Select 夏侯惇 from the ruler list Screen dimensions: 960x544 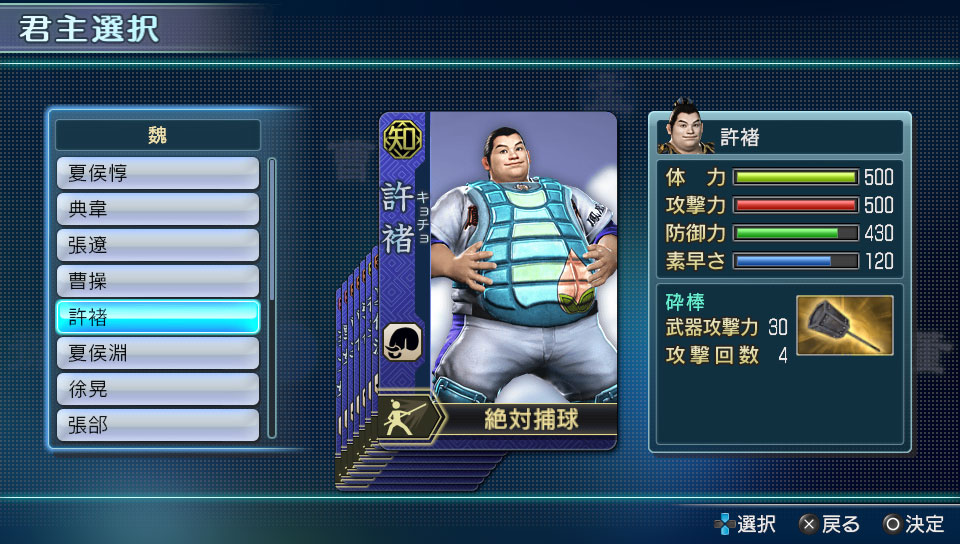pos(158,173)
